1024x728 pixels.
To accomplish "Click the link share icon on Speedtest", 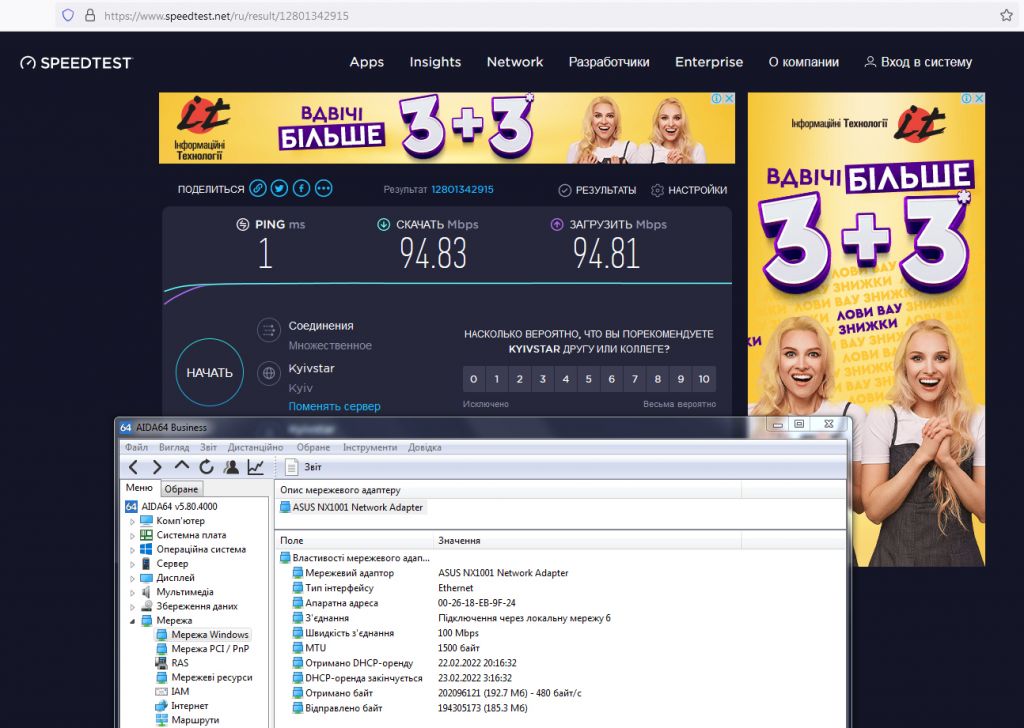I will (x=258, y=189).
